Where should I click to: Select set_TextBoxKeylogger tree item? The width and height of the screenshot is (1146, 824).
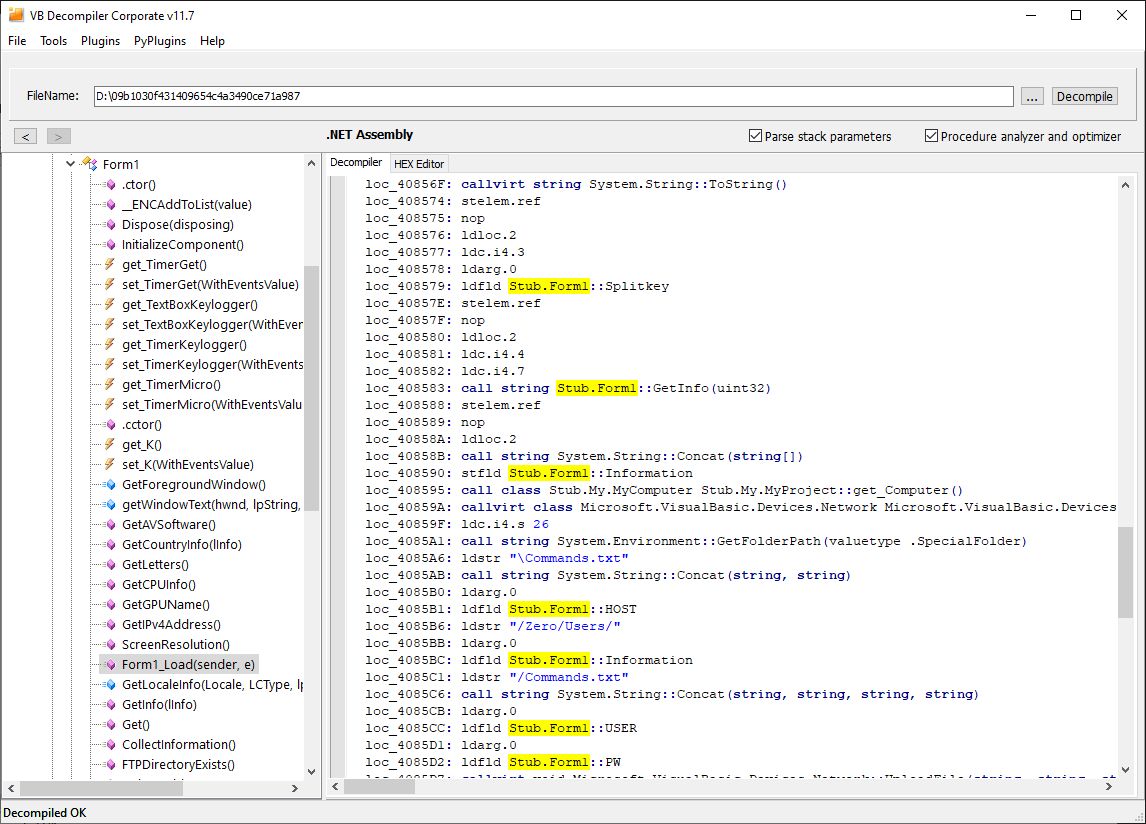[x=212, y=324]
